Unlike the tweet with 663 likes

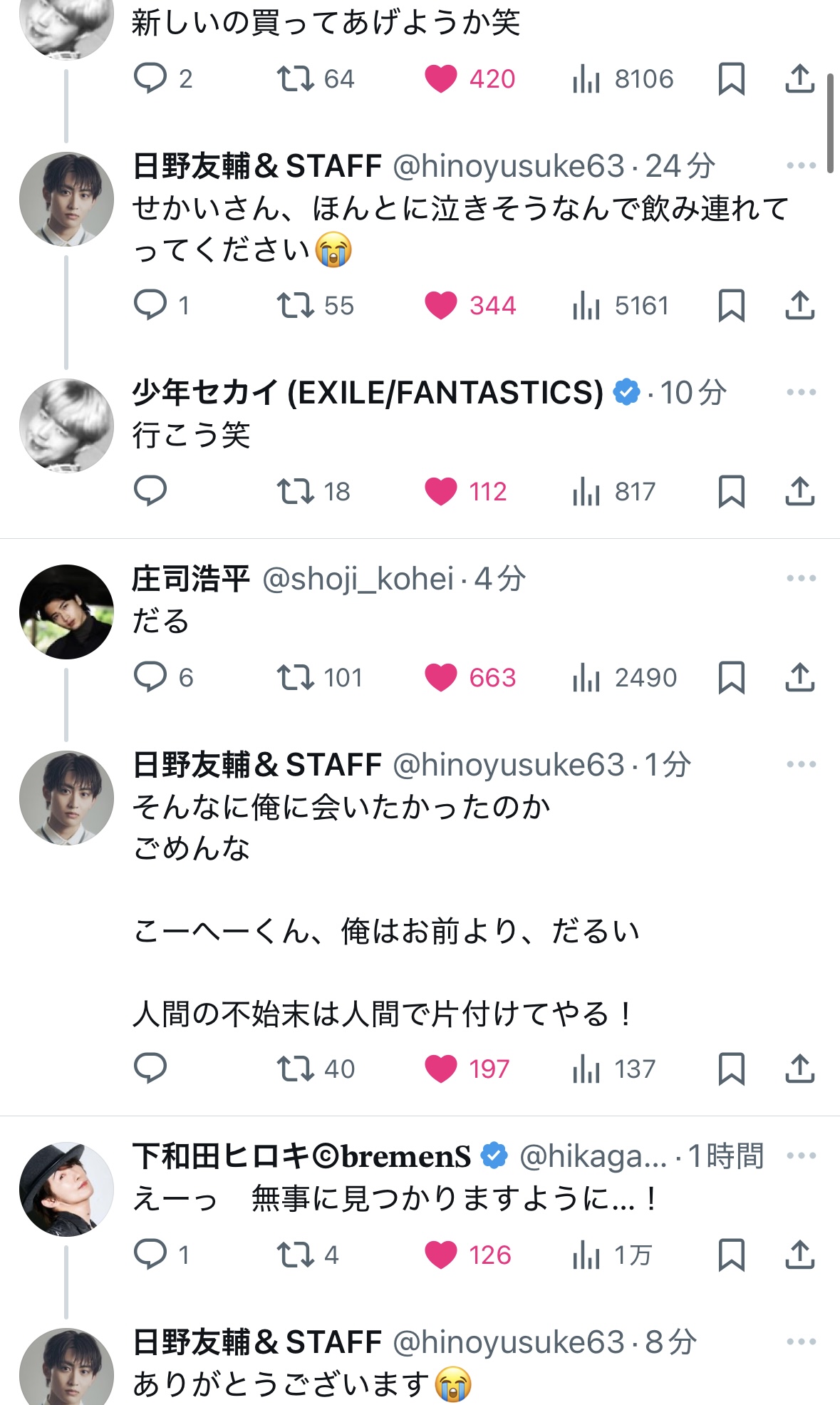click(x=441, y=677)
